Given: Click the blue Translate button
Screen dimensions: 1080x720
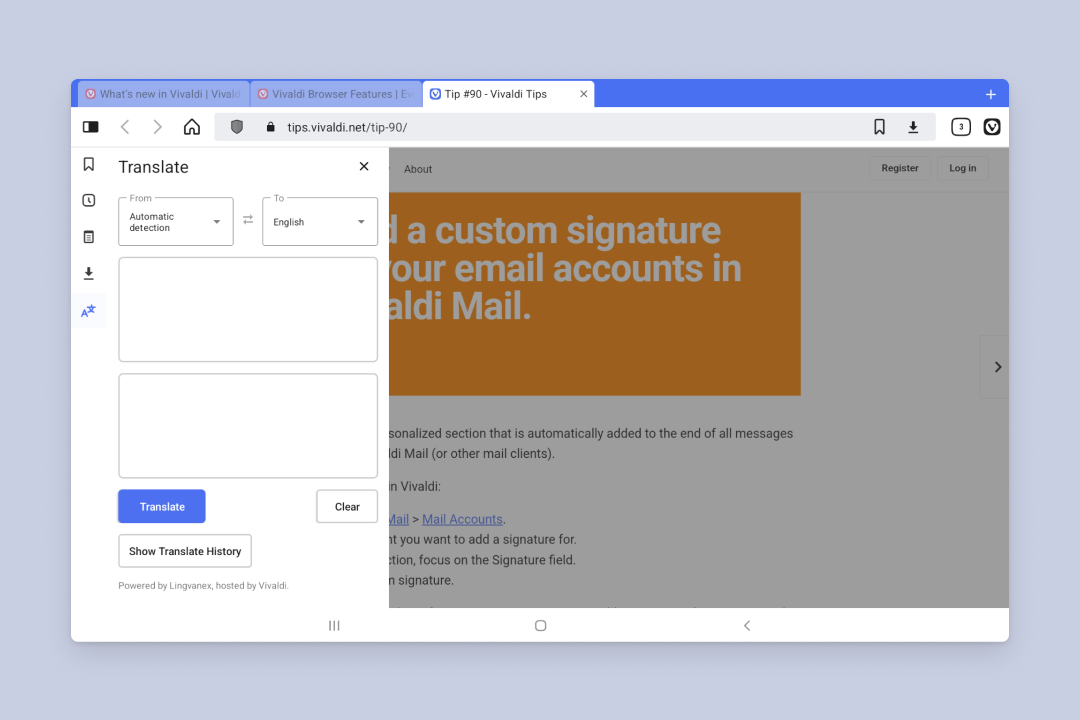Looking at the screenshot, I should click(162, 506).
